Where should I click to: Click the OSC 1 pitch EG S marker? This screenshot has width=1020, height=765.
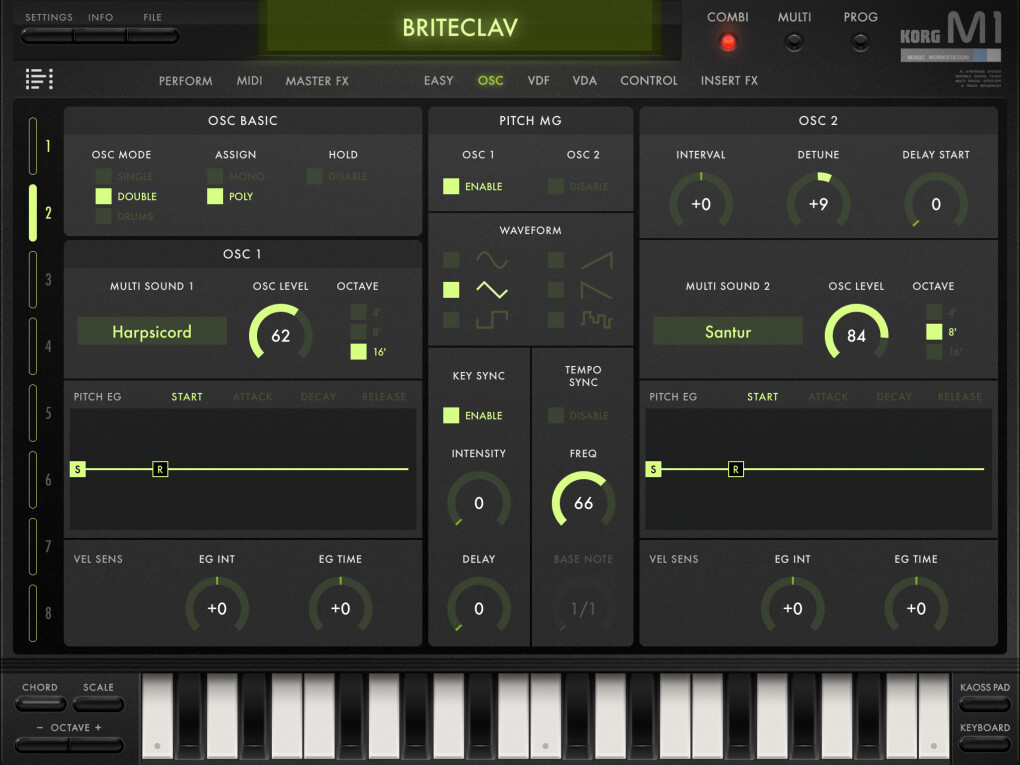77,469
